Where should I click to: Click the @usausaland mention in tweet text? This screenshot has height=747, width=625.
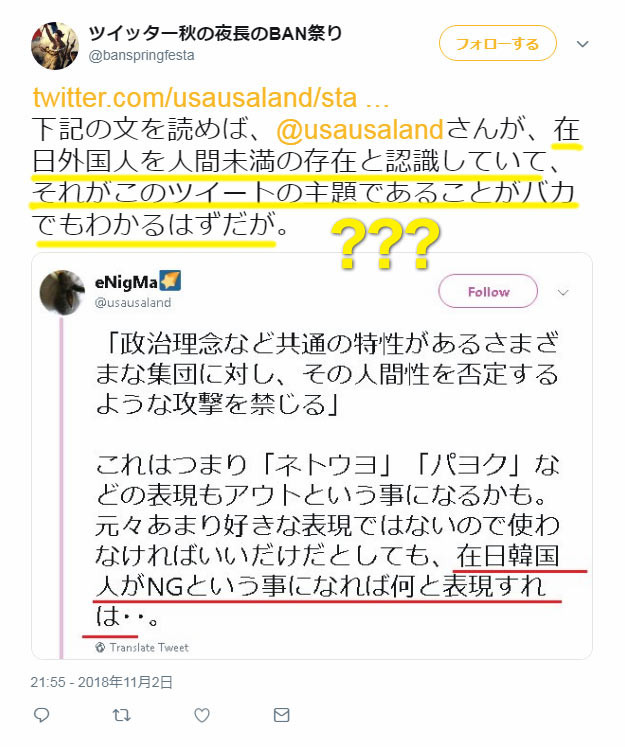(360, 129)
